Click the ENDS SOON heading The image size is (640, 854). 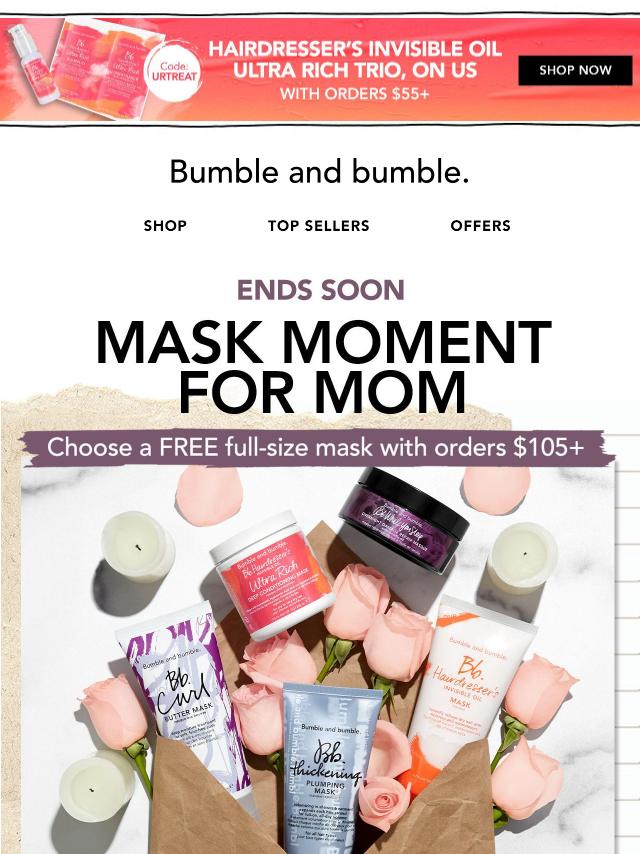point(321,290)
